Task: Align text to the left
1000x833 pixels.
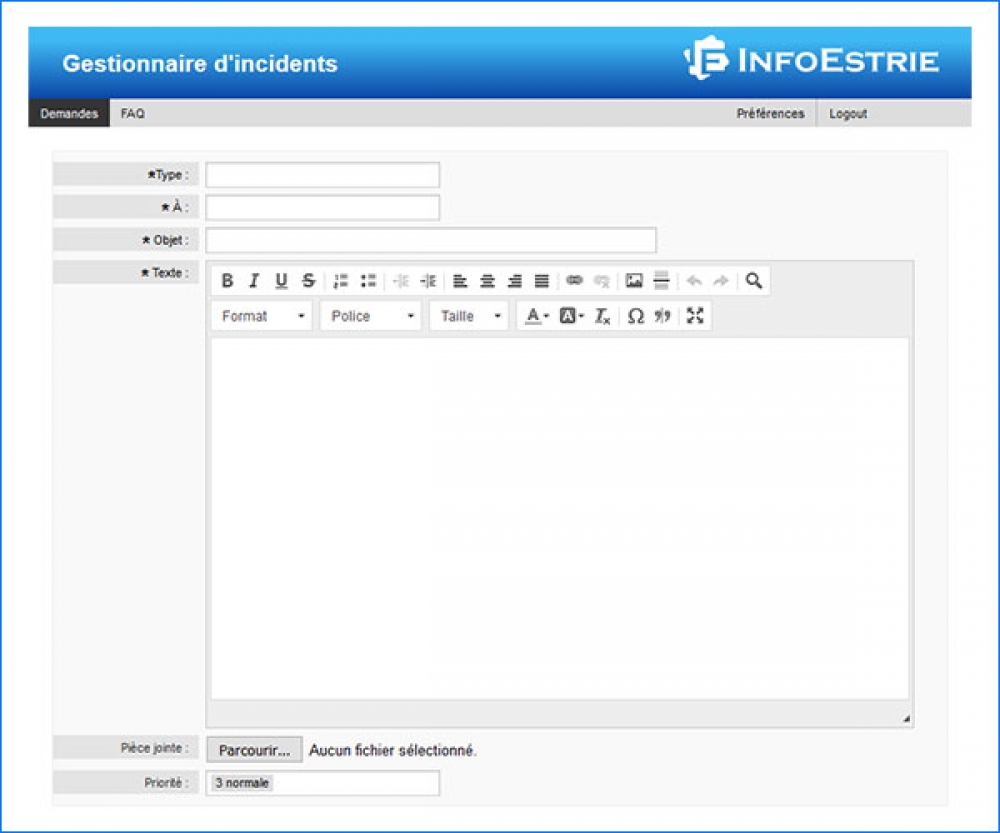Action: (x=460, y=281)
